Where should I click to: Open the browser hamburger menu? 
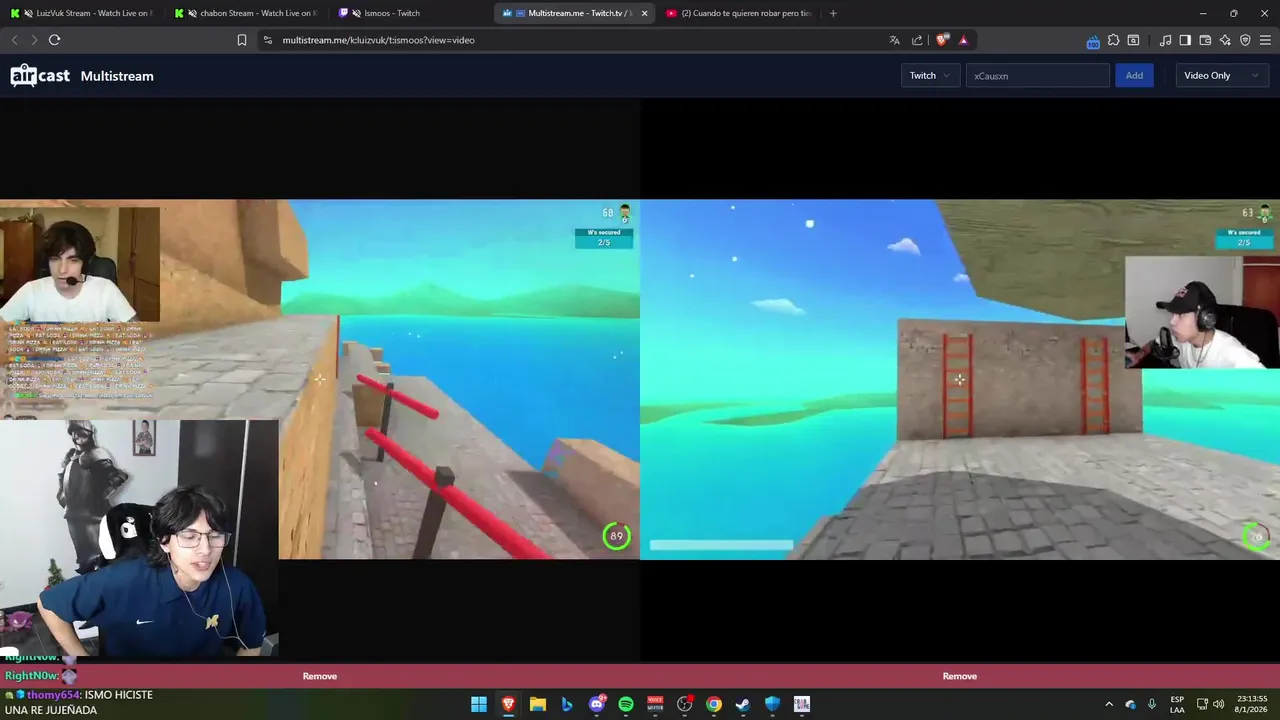(1266, 40)
